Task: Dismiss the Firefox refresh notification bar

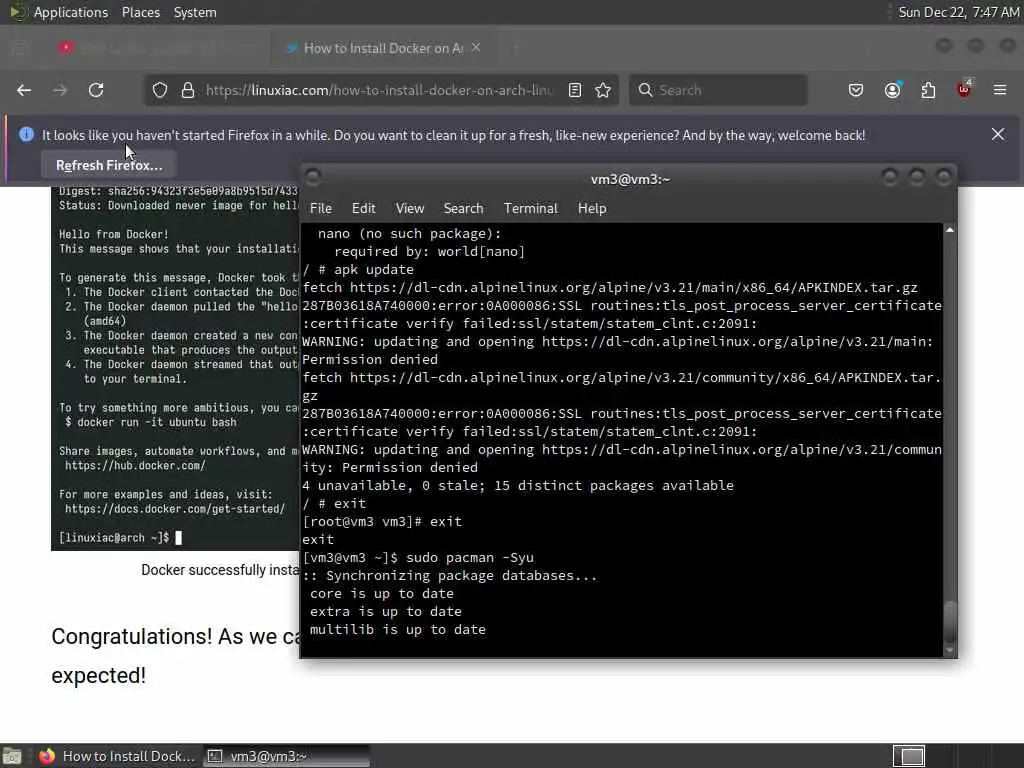Action: point(998,135)
